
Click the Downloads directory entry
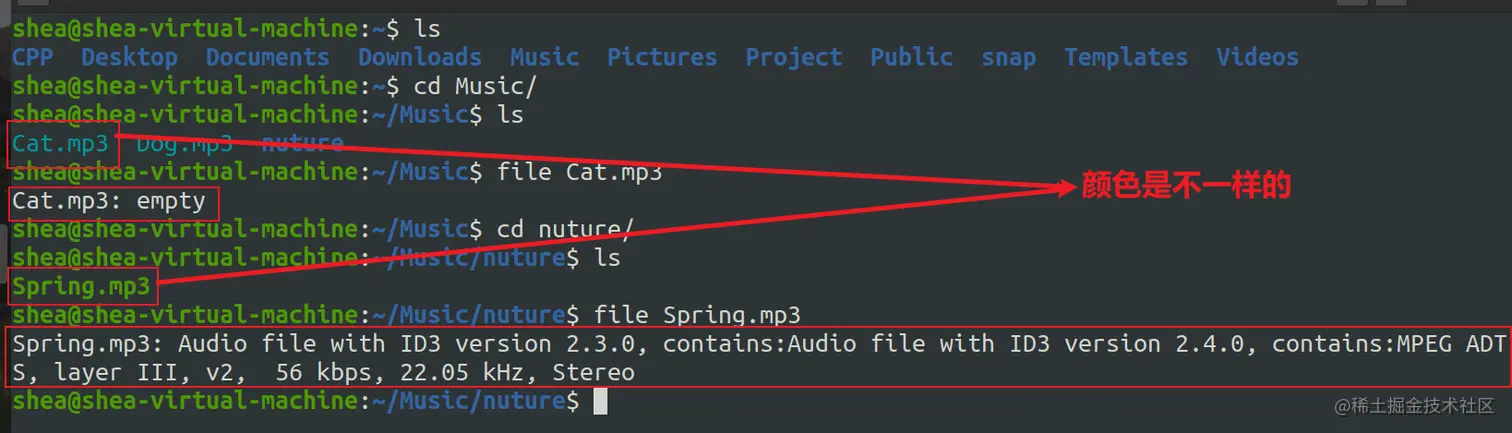420,57
